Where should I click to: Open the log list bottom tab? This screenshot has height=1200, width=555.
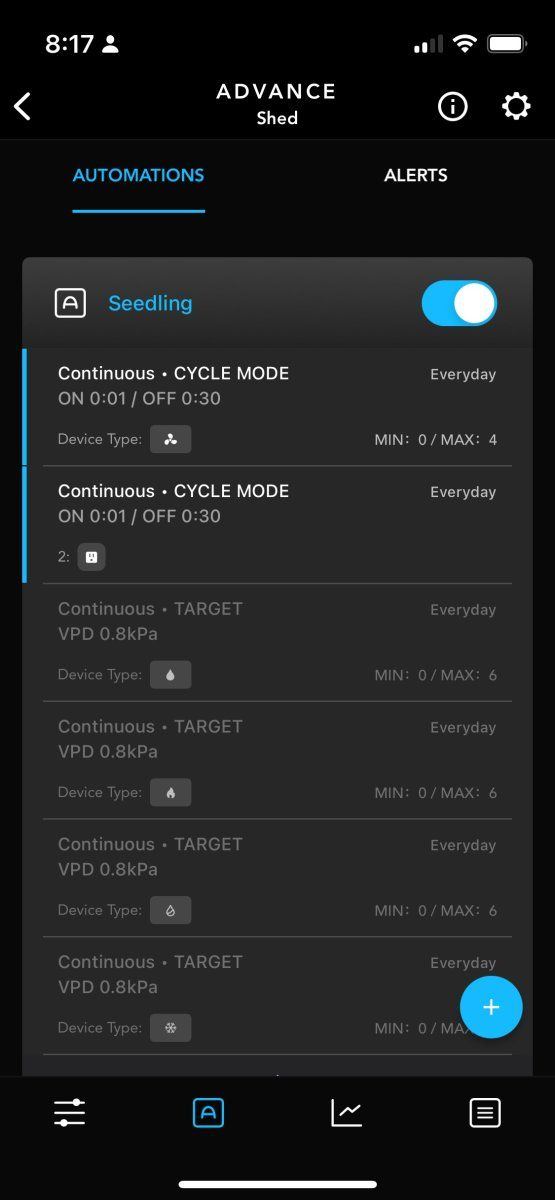(x=485, y=1112)
